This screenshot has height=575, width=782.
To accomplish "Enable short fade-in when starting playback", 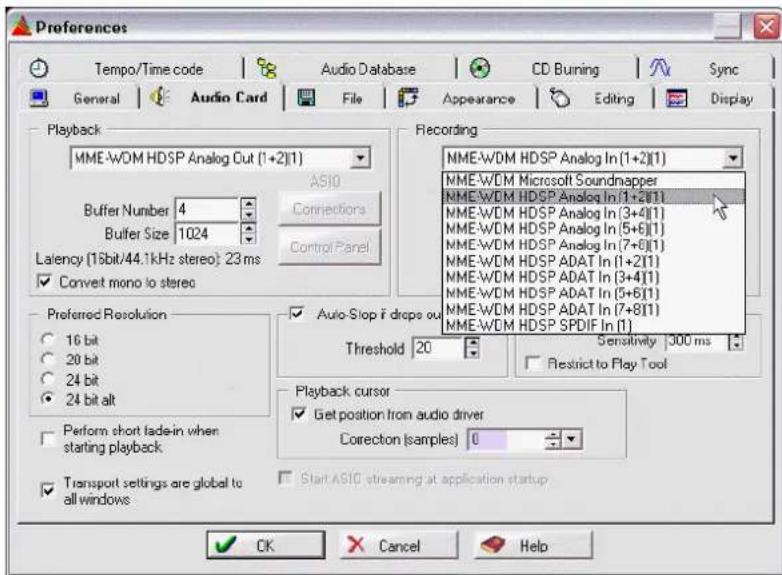I will (48, 438).
